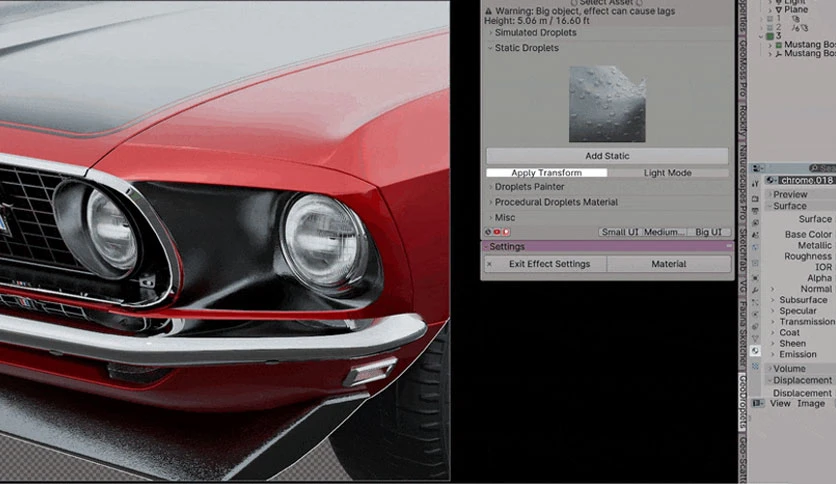Screen dimensions: 836x484
Task: Open the View menu in image editor
Action: tap(780, 404)
